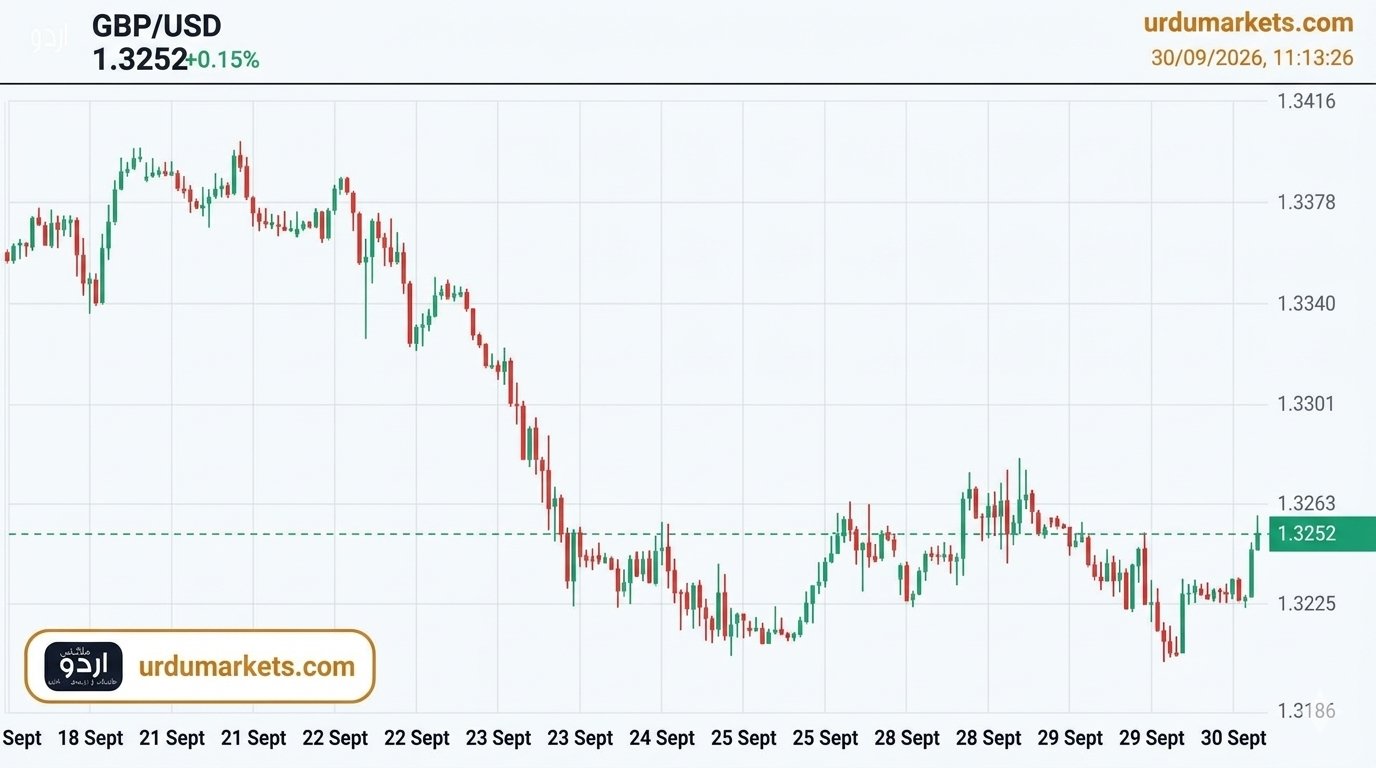
Task: Click the green 1.3252 price tag on axis
Action: point(1322,534)
